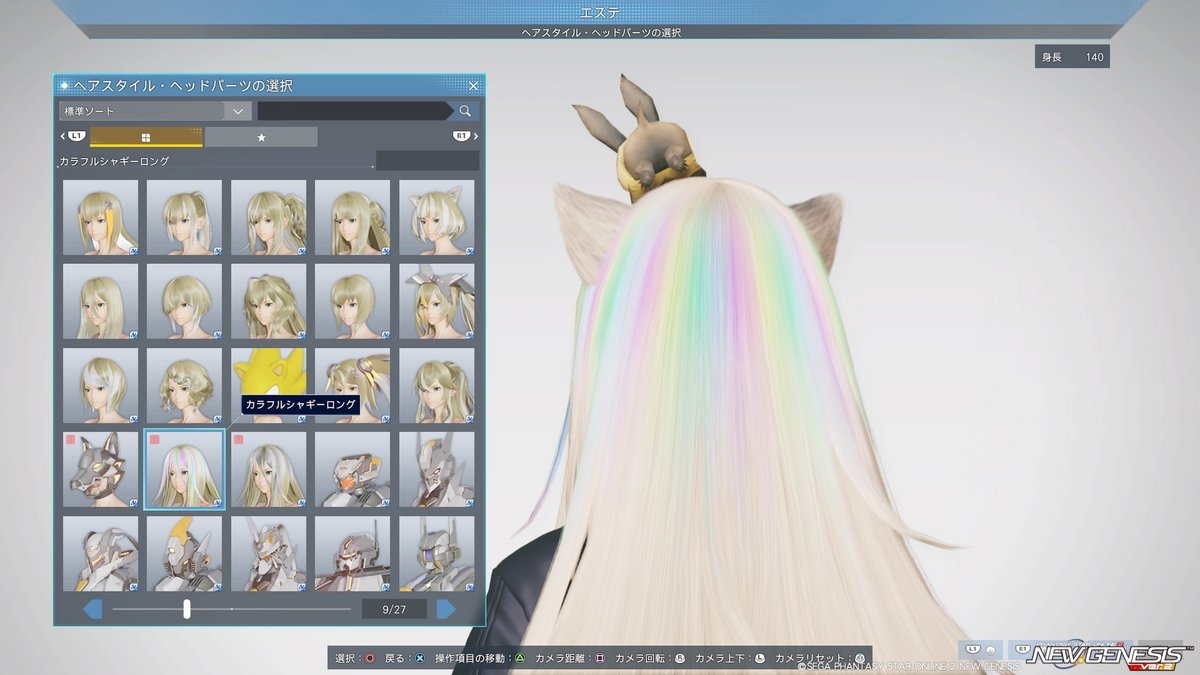Select robot head with yellow crest horn
This screenshot has height=675, width=1200.
tap(184, 553)
